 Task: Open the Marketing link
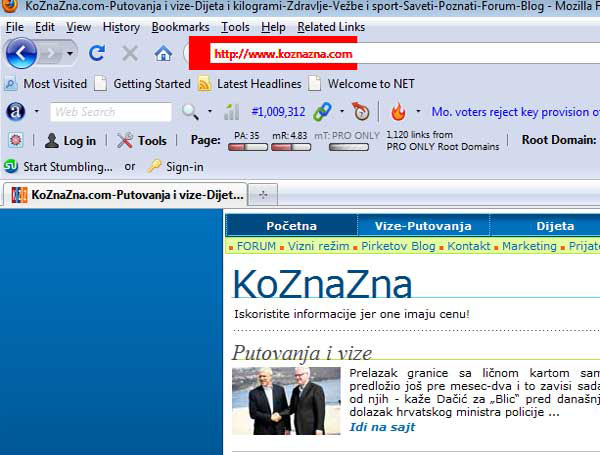(x=529, y=246)
